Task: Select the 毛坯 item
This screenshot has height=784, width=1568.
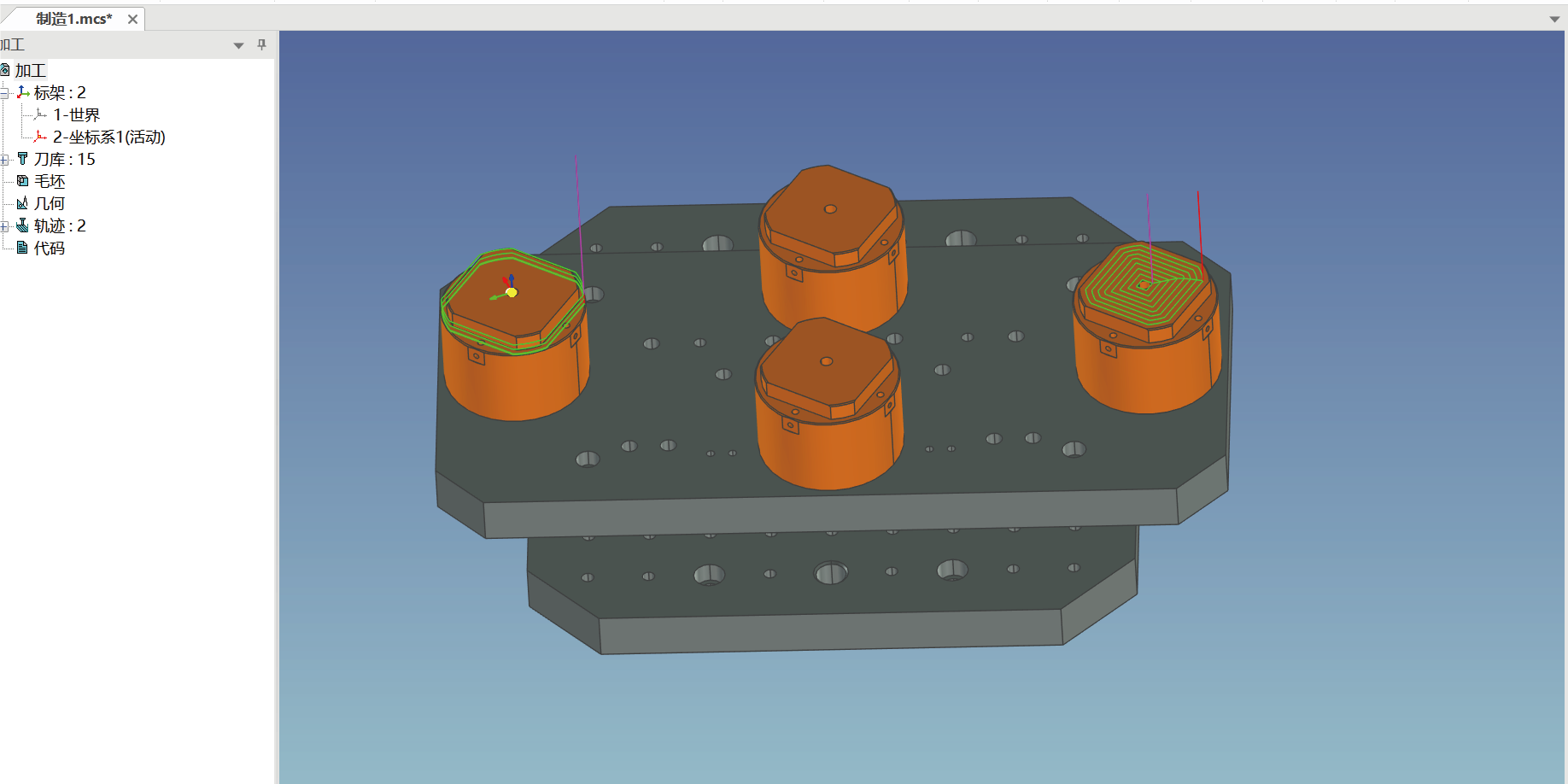Action: [50, 181]
